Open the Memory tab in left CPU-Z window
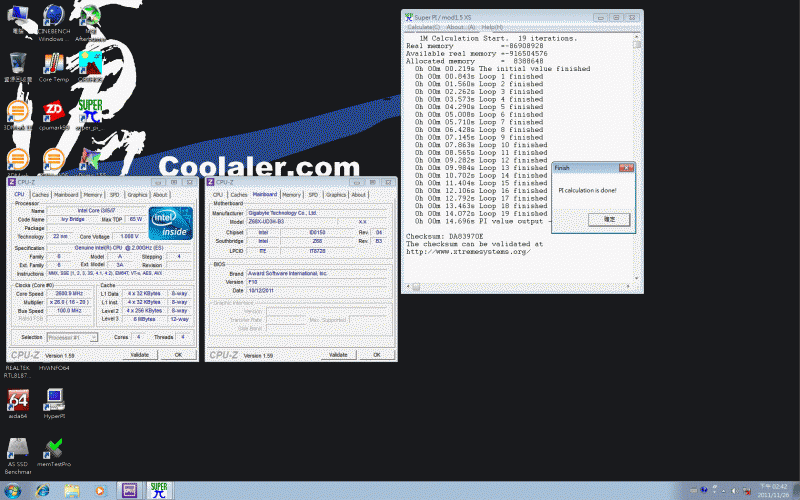The height and width of the screenshot is (500, 800). 93,195
